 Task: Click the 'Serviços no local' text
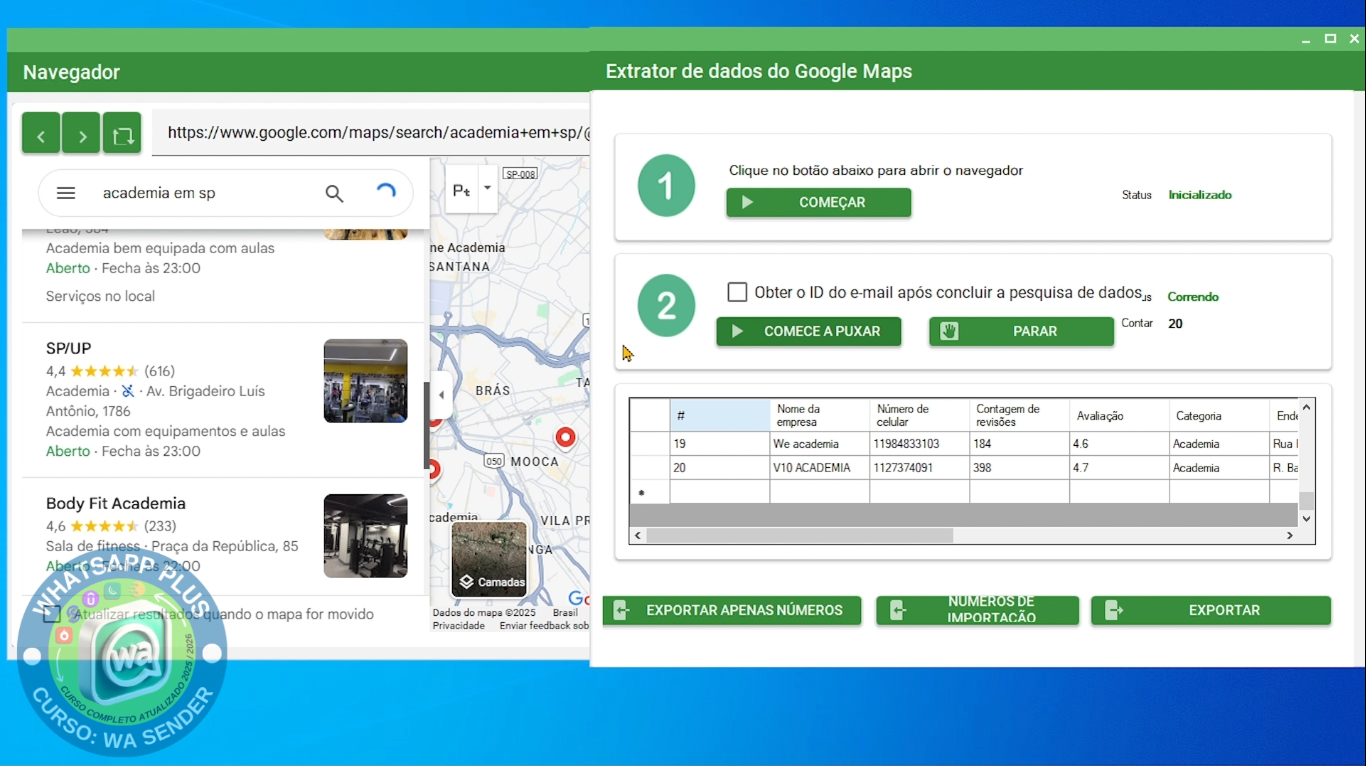(100, 296)
